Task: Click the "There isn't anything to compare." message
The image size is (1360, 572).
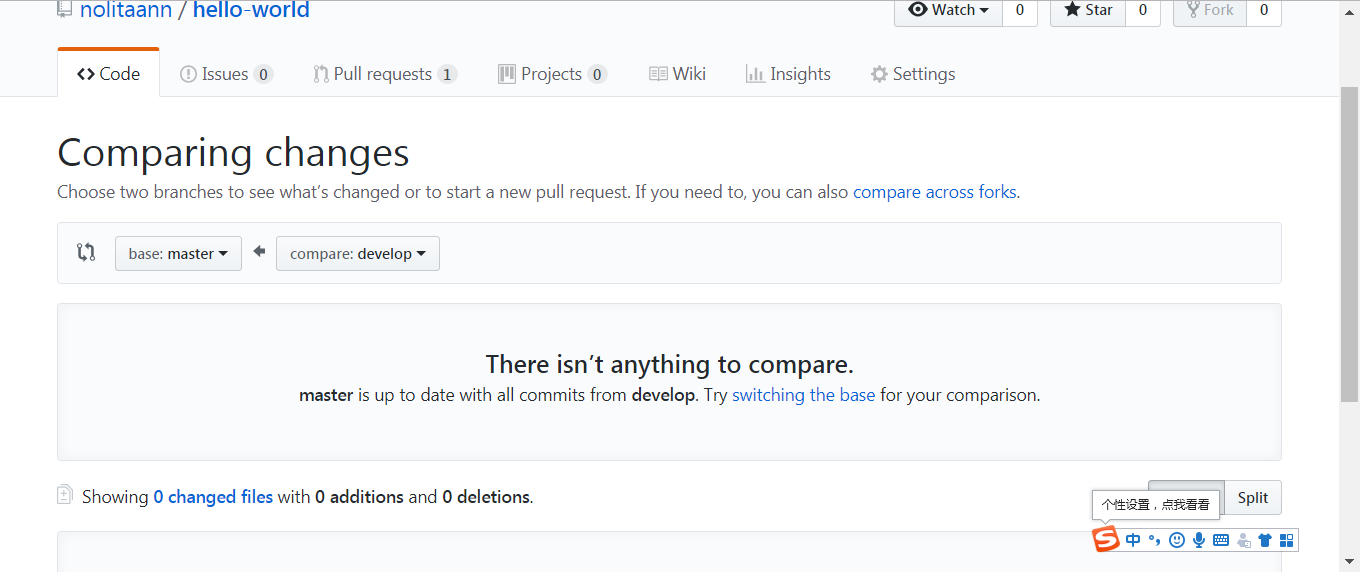Action: click(x=669, y=364)
